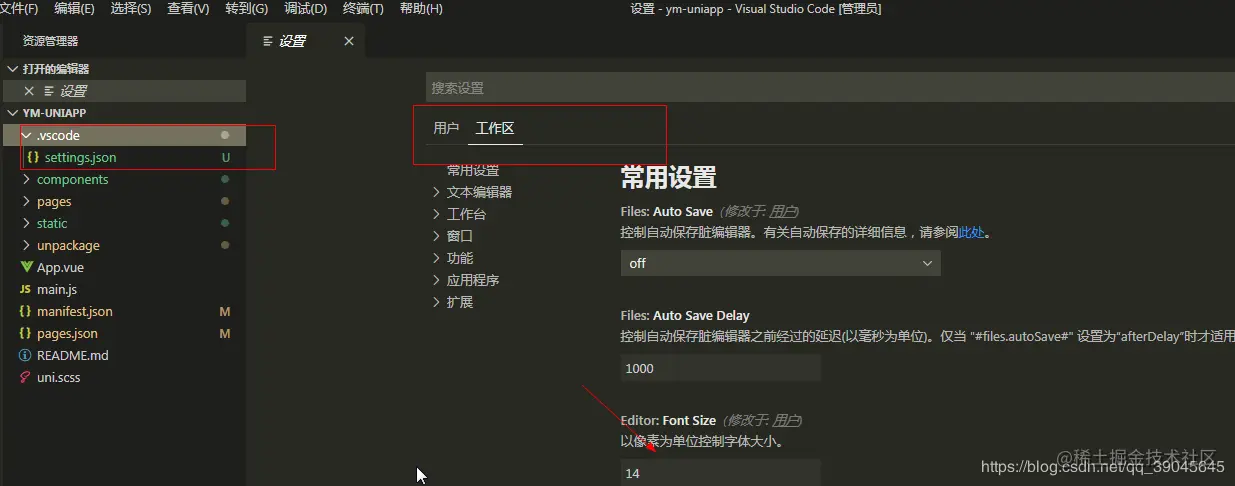
Task: Open App.vue file
Action: click(62, 267)
